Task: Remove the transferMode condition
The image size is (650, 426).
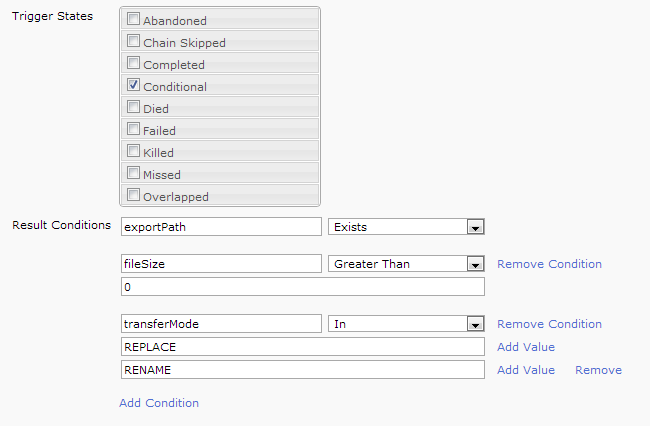Action: [x=549, y=324]
